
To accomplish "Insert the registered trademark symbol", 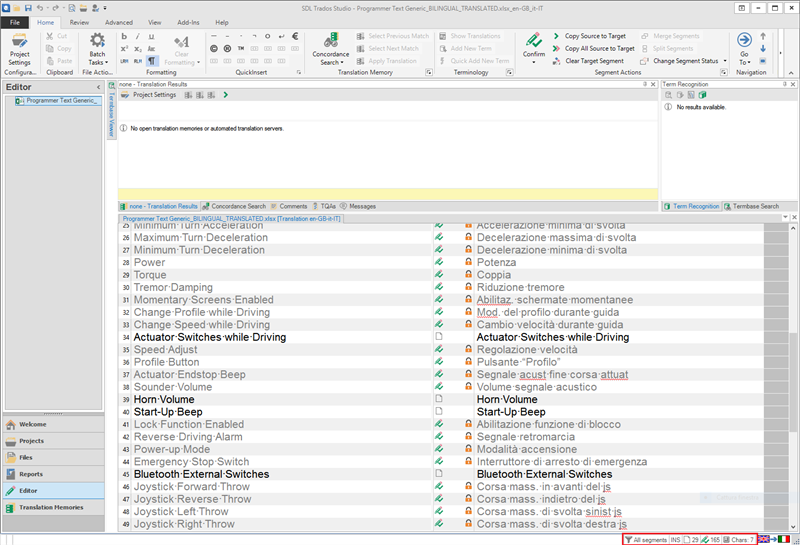I will coord(227,48).
